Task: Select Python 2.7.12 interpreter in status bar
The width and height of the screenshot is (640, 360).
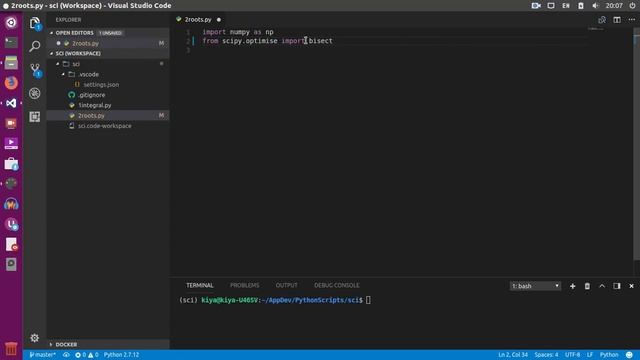Action: click(x=121, y=355)
